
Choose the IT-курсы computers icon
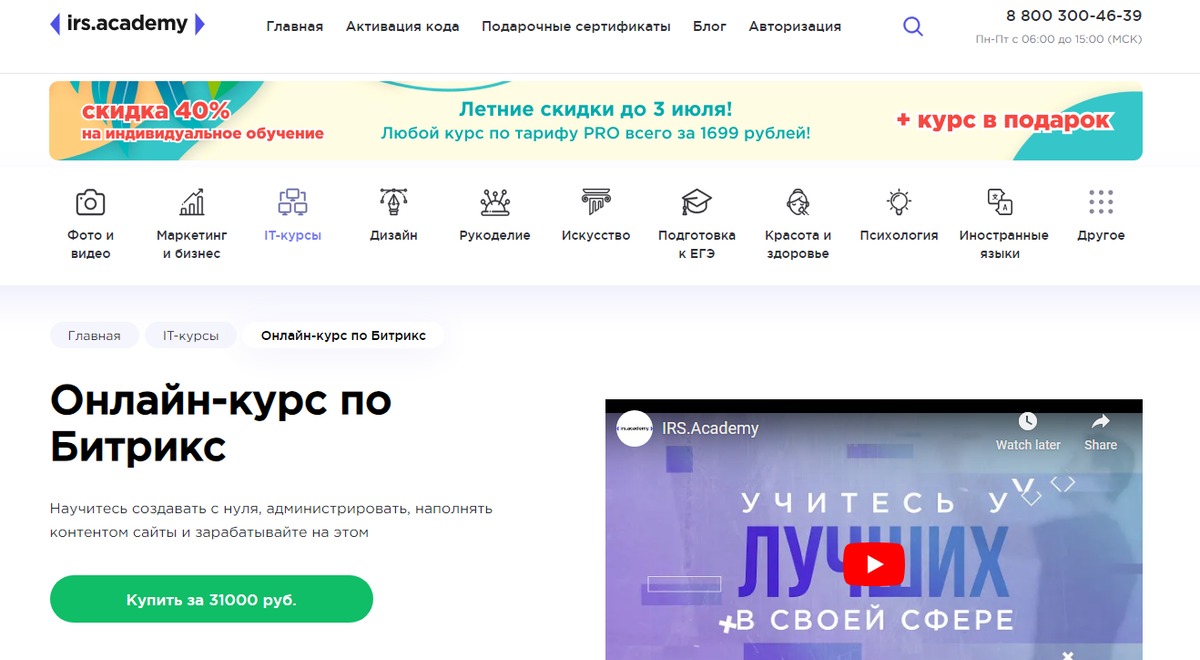coord(293,203)
